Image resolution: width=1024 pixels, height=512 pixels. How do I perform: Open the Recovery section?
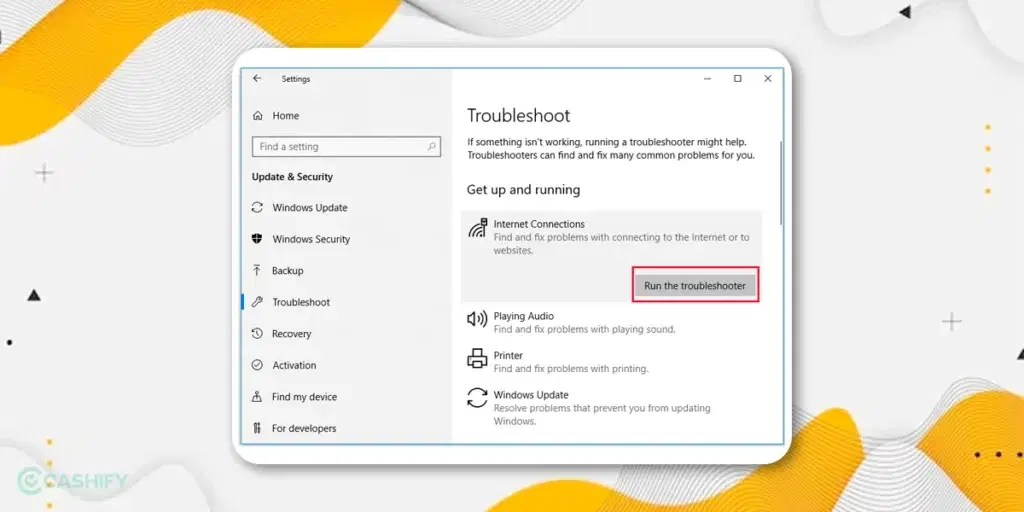coord(291,334)
